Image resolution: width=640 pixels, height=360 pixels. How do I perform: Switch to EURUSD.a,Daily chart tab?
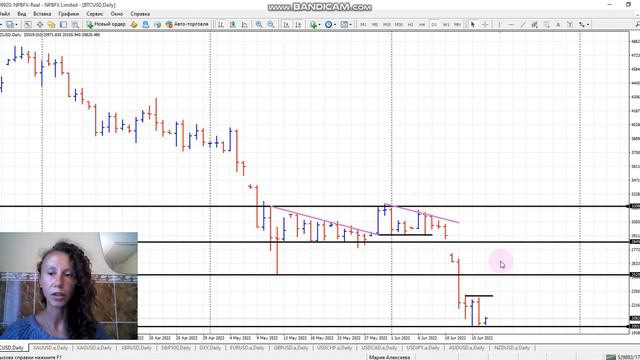(x=247, y=348)
